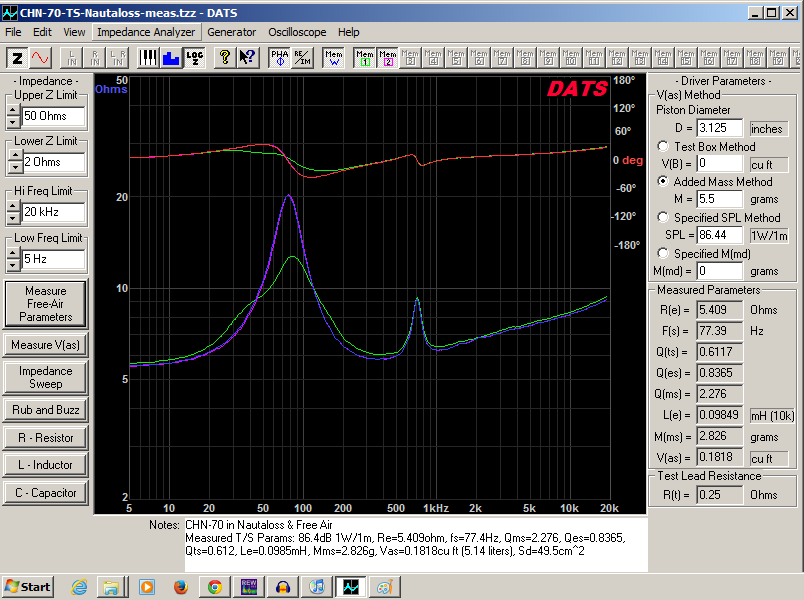
Task: Click the added mass M field
Action: 719,199
